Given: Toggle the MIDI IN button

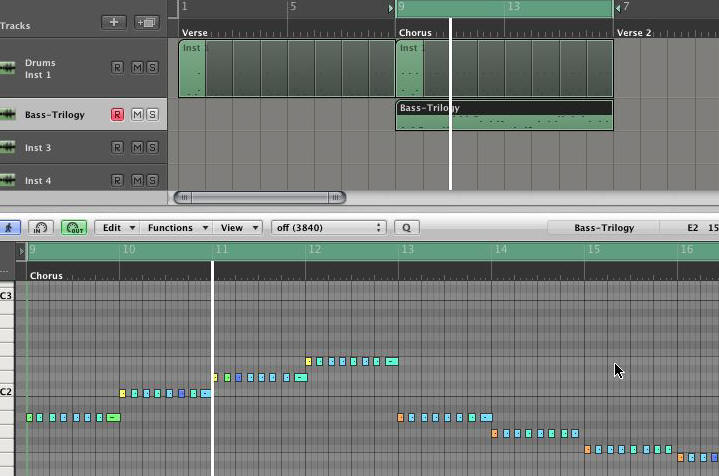Looking at the screenshot, I should (x=40, y=227).
